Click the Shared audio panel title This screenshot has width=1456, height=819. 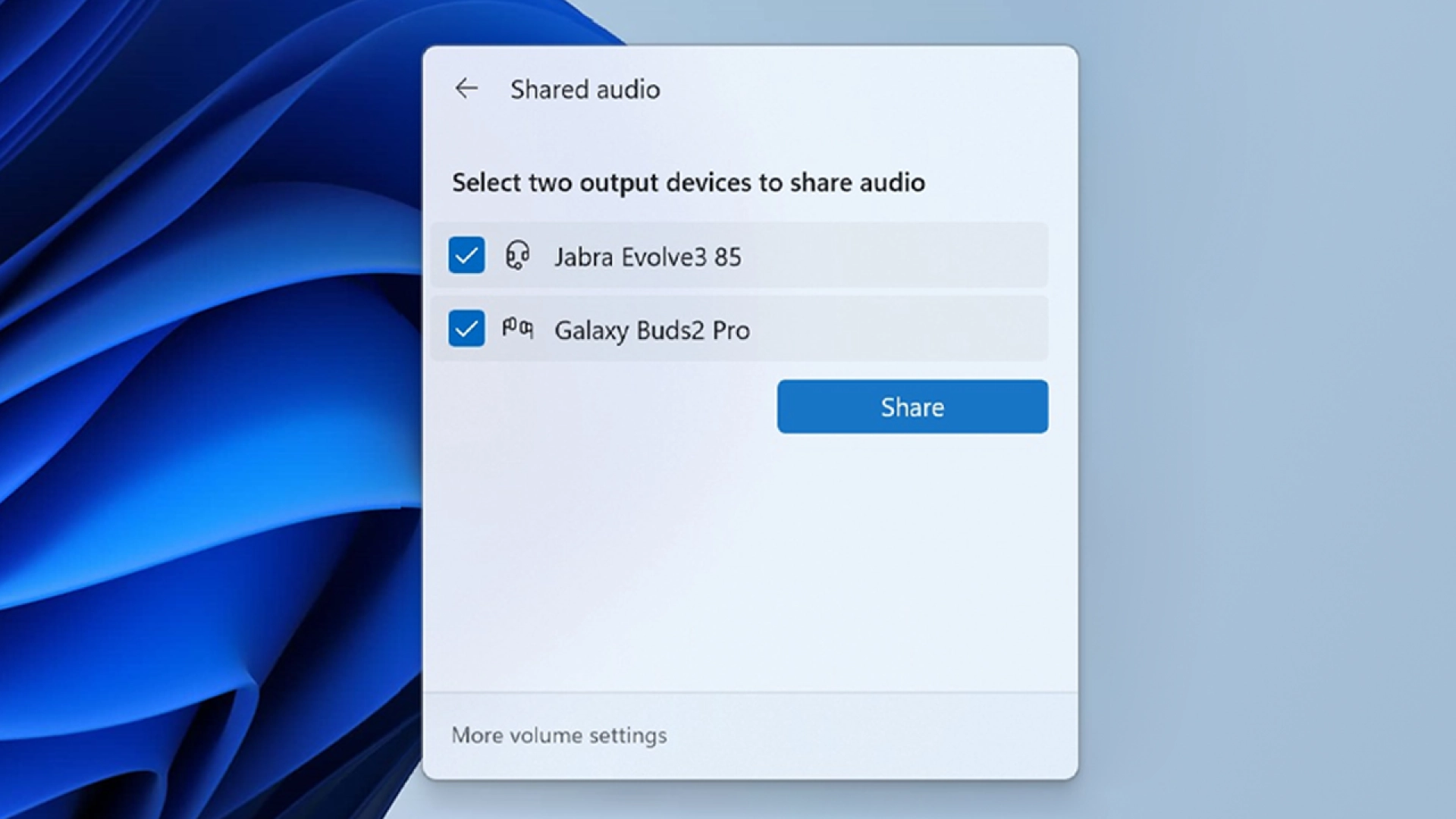click(x=585, y=89)
